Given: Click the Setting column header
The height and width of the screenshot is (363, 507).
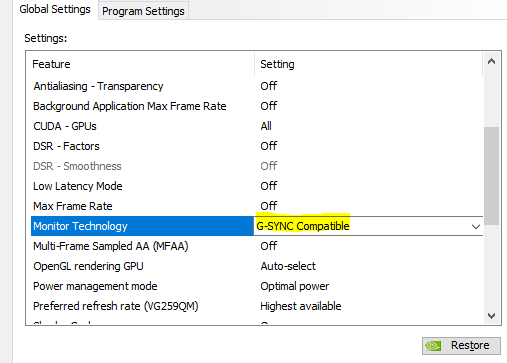Looking at the screenshot, I should pos(369,64).
